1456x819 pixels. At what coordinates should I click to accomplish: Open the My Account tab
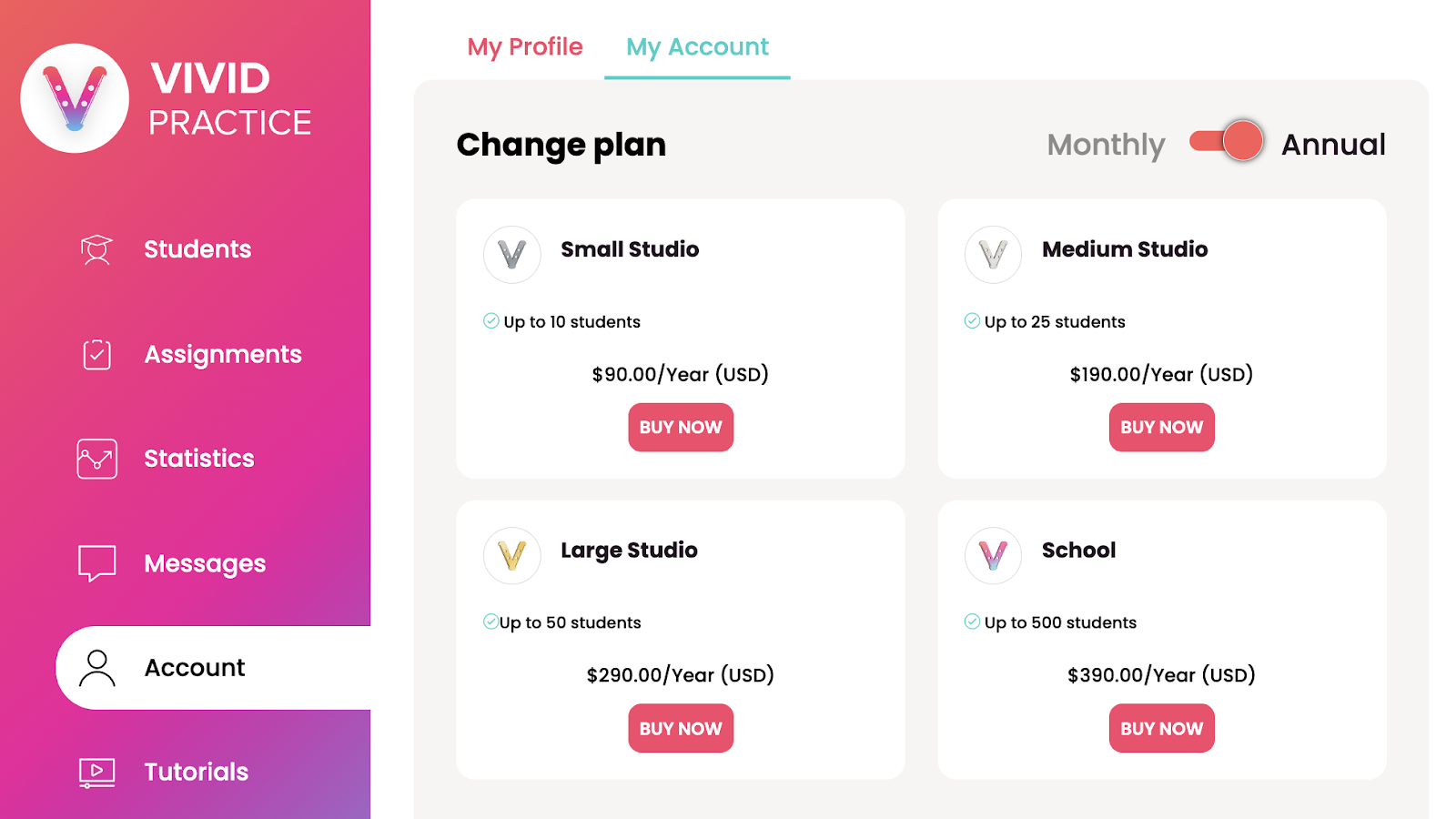[x=697, y=46]
